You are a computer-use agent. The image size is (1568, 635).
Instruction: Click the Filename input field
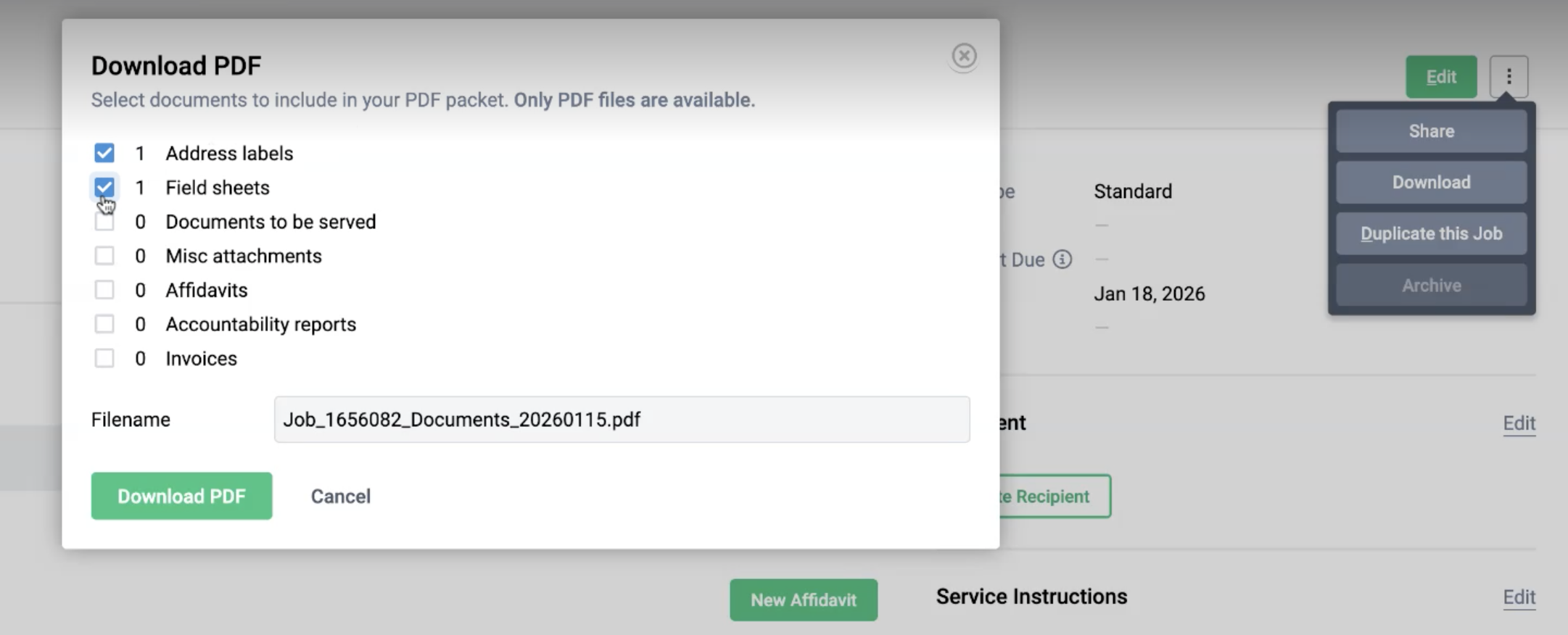pyautogui.click(x=621, y=420)
